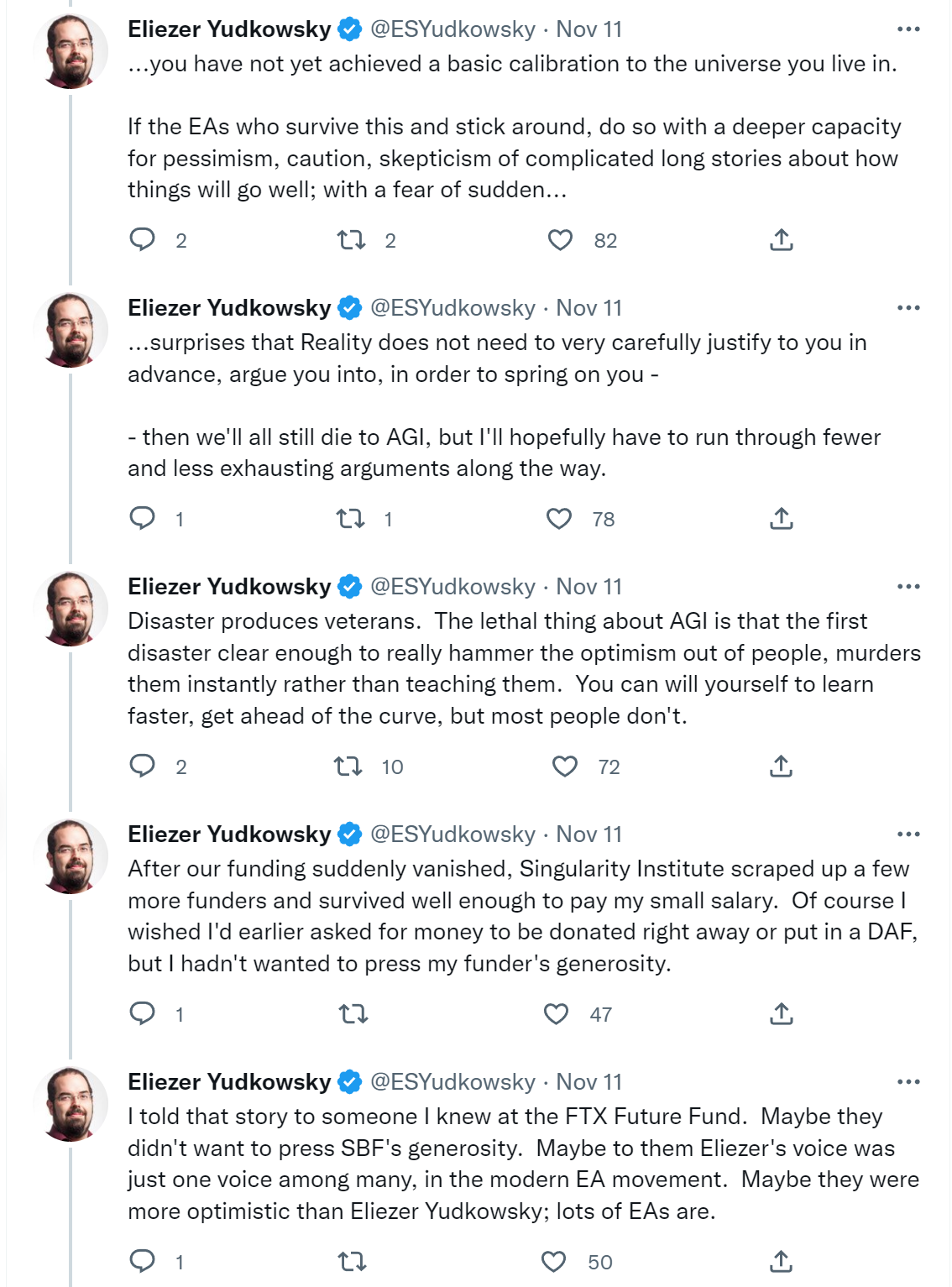Click @ESYudkowsky handle on first tweet
The width and height of the screenshot is (952, 1287).
click(452, 29)
